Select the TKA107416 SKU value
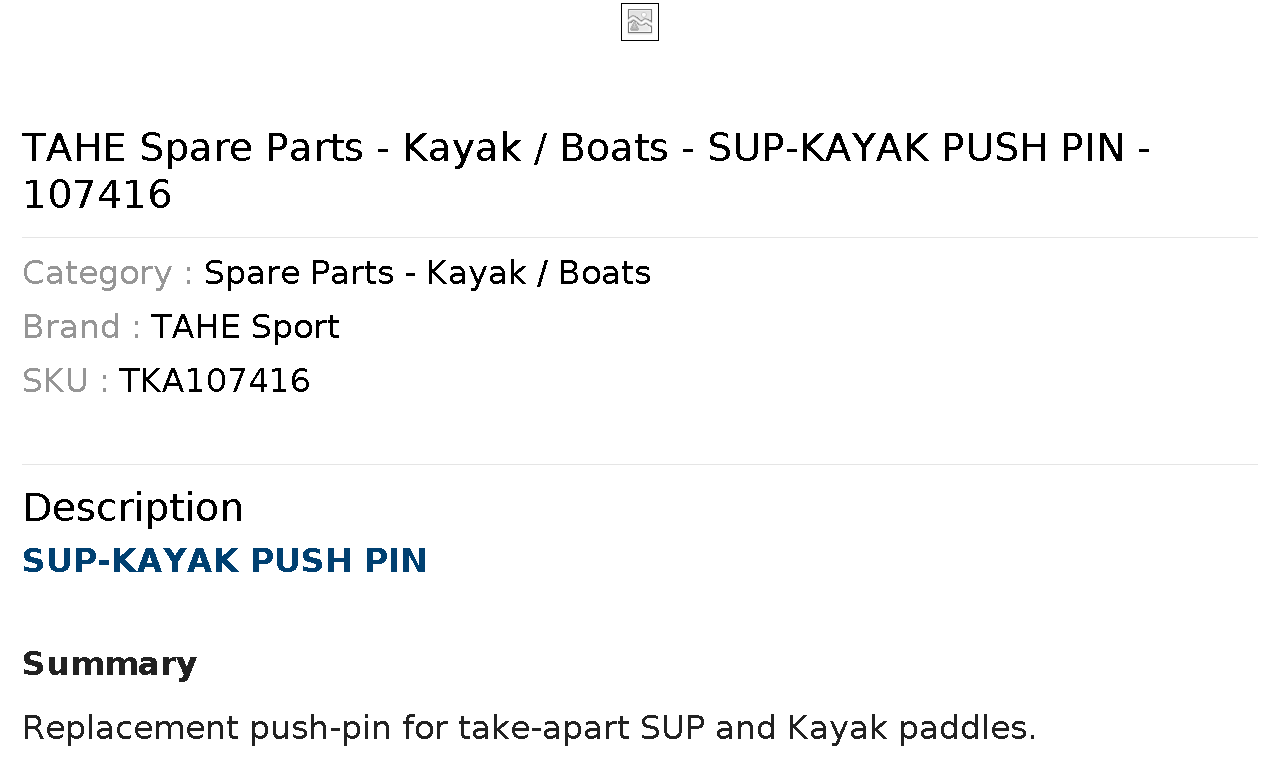This screenshot has width=1280, height=779. 214,381
